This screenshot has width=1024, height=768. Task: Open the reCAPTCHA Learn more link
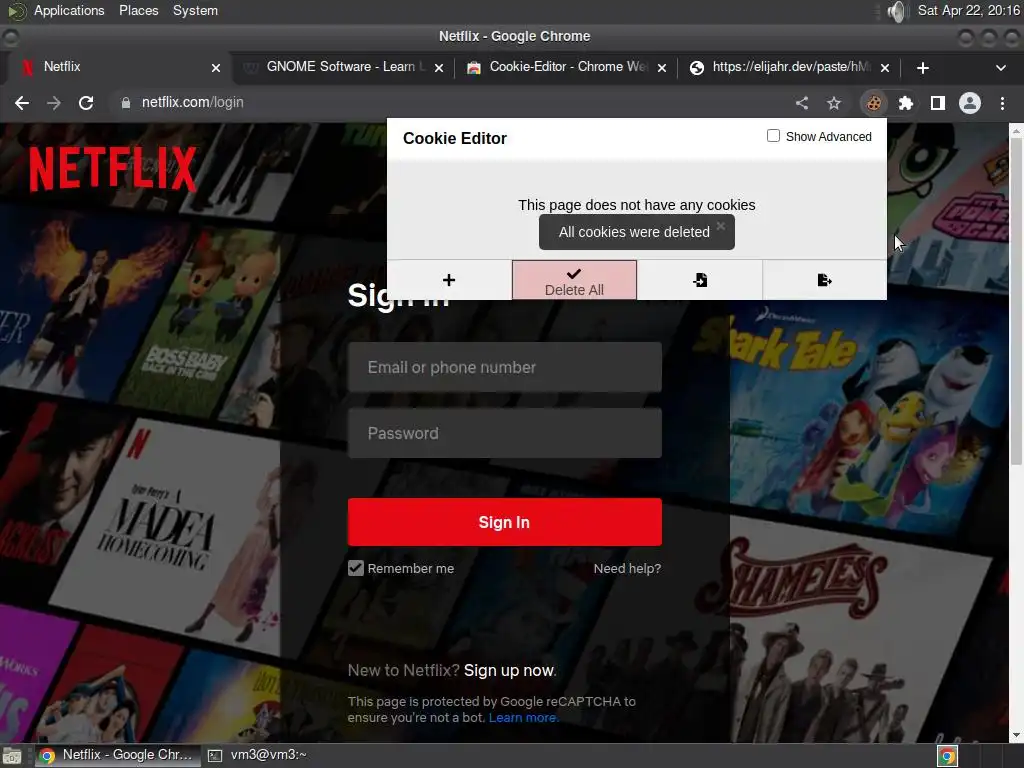(x=522, y=717)
